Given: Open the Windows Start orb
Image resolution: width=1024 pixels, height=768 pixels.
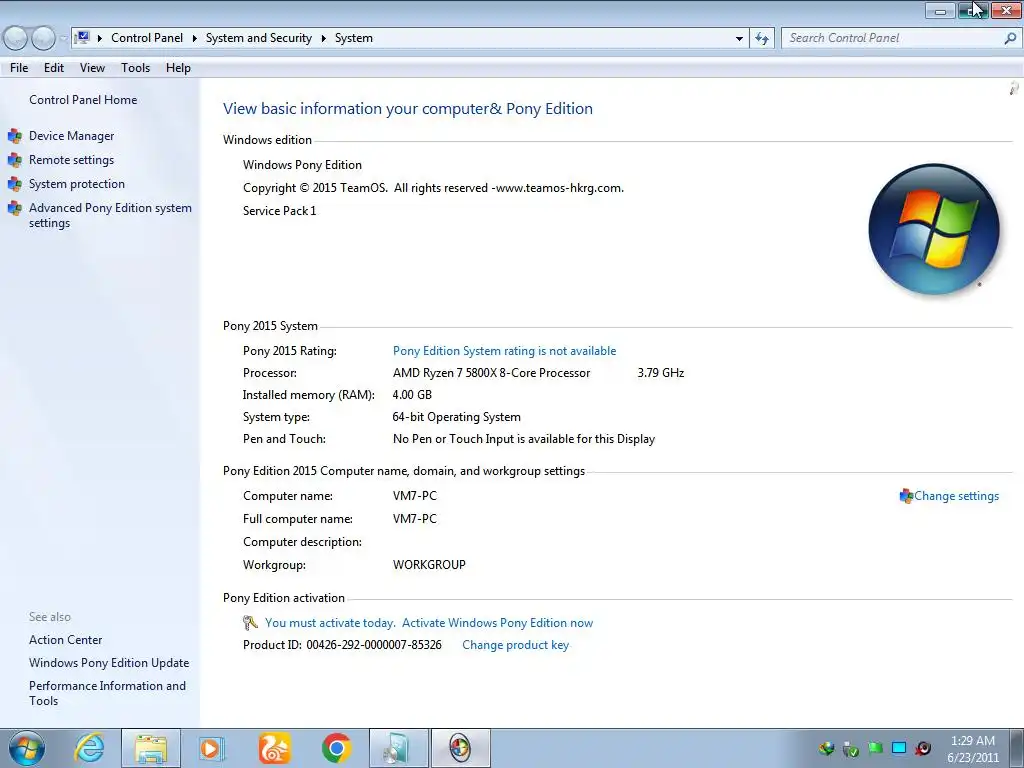Looking at the screenshot, I should (27, 748).
